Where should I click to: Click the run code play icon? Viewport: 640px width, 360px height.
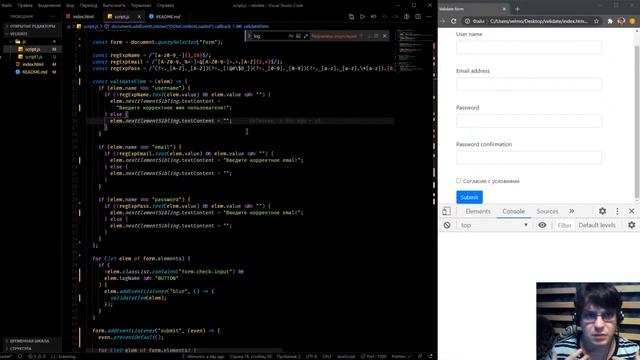point(362,17)
